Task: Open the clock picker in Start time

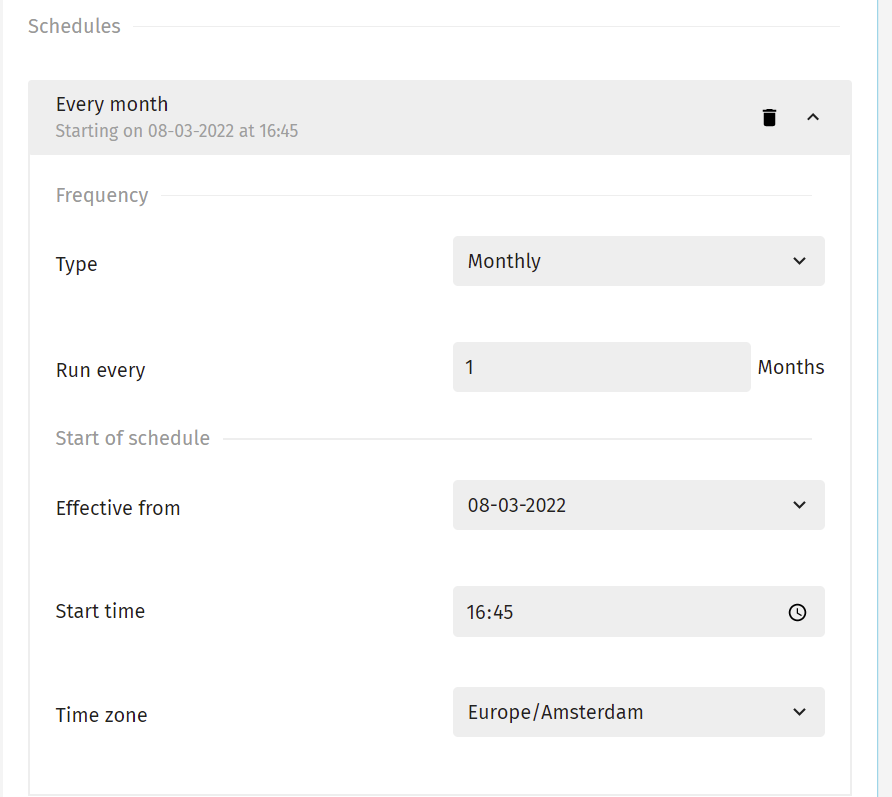Action: click(x=797, y=612)
